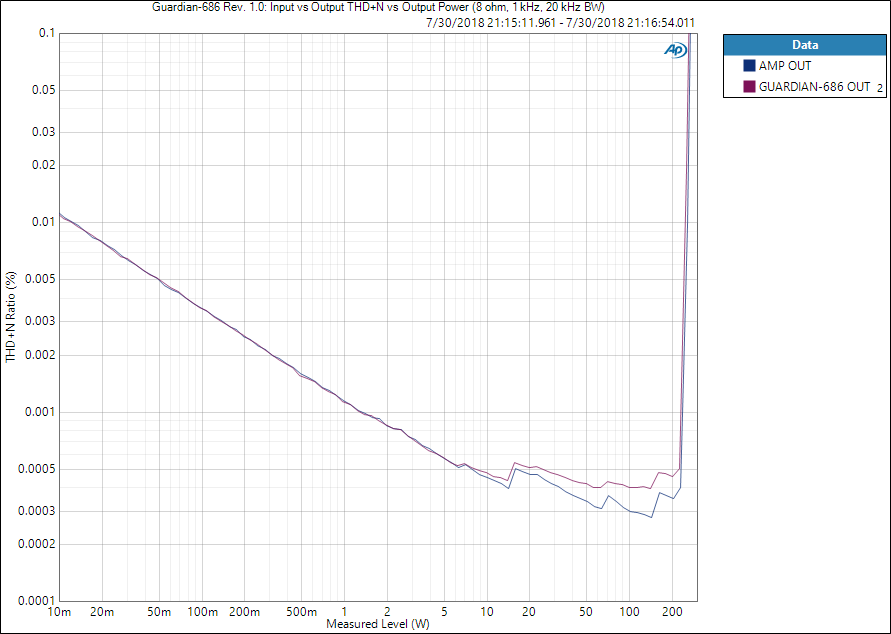This screenshot has height=634, width=891.
Task: Click the 0.02 tick on the Y axis
Action: (44, 165)
